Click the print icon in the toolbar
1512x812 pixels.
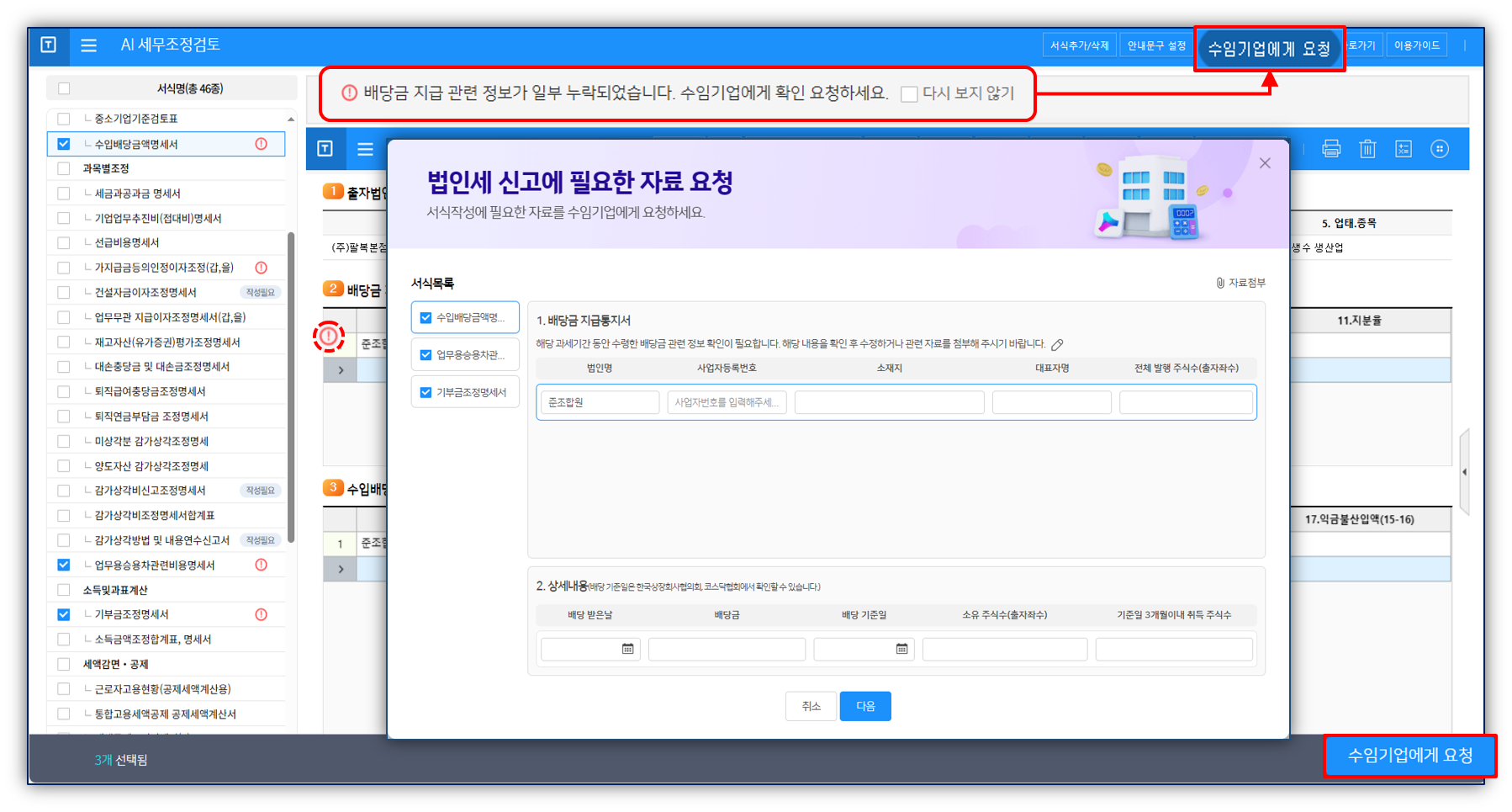click(x=1331, y=149)
